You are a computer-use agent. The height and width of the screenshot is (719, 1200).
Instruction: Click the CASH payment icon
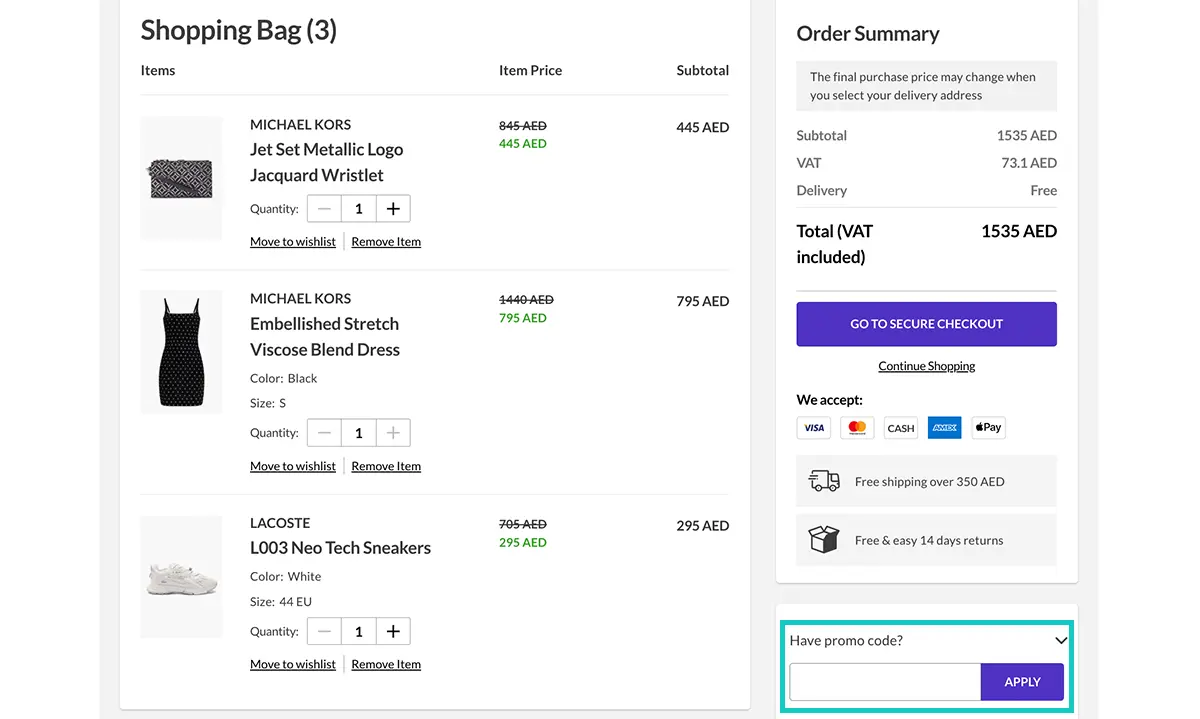(x=901, y=428)
